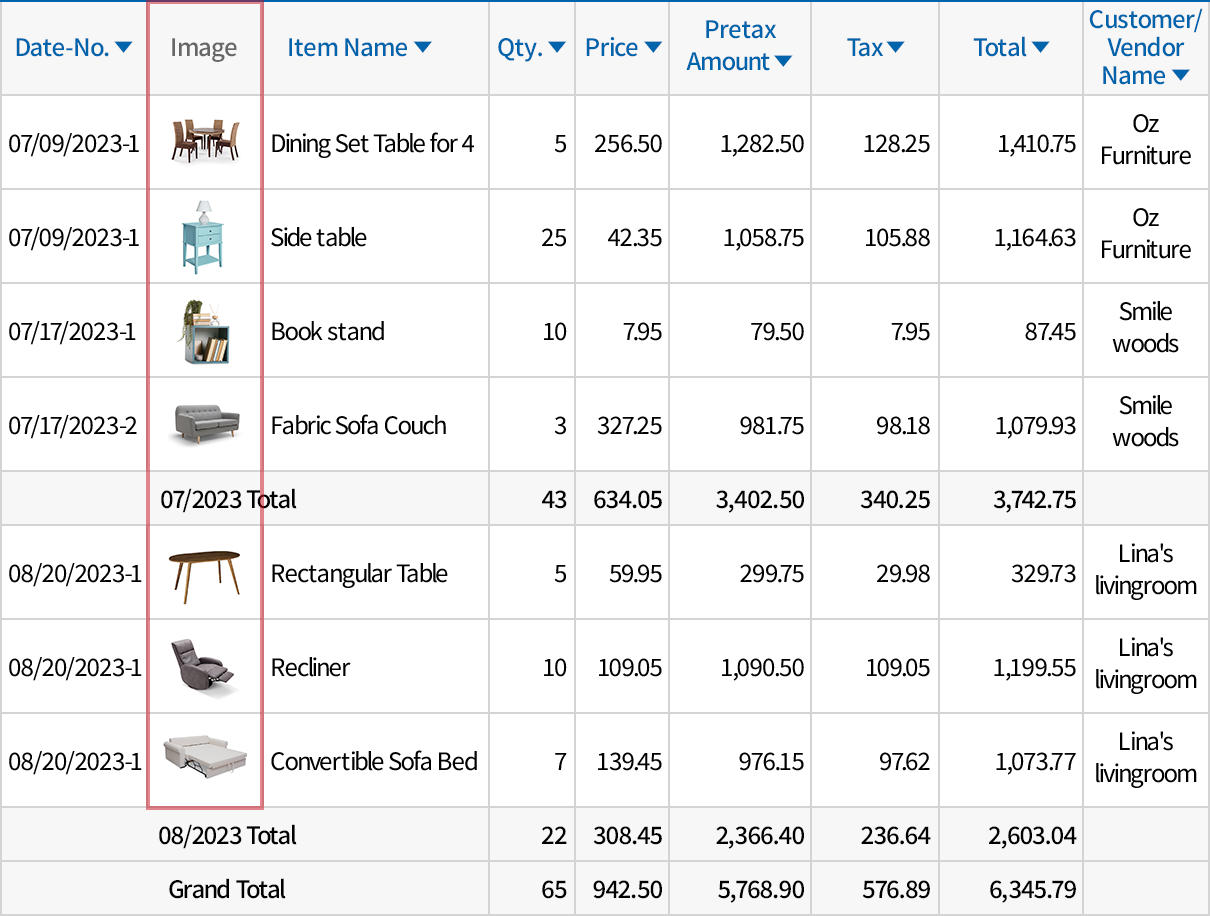Select the blue Side table image
Viewport: 1210px width, 916px height.
(204, 236)
